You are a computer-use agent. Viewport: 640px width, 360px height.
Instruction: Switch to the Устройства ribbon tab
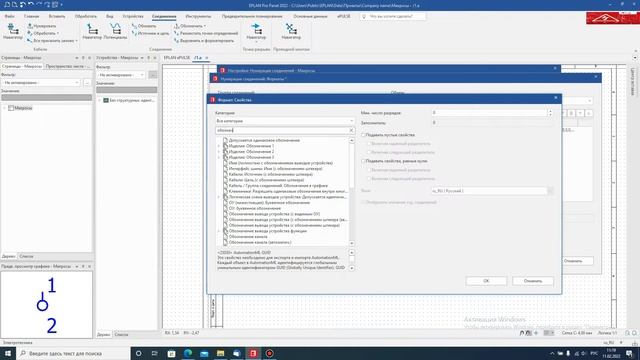[133, 16]
